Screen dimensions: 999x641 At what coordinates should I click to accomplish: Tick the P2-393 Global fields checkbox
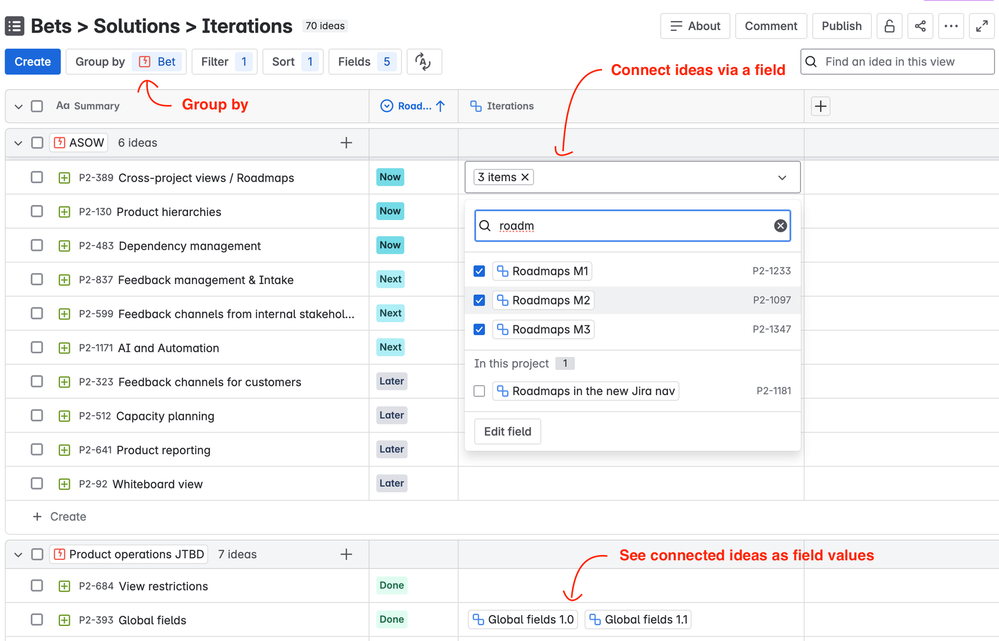37,619
